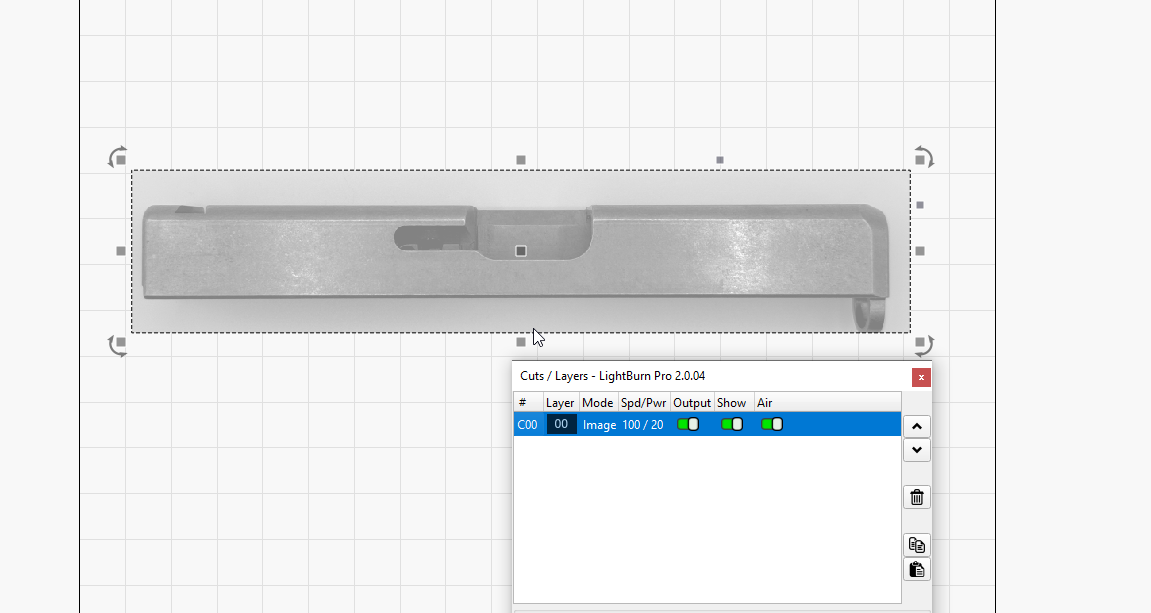
Task: Click the top-middle resize handle of the image
Action: point(521,160)
